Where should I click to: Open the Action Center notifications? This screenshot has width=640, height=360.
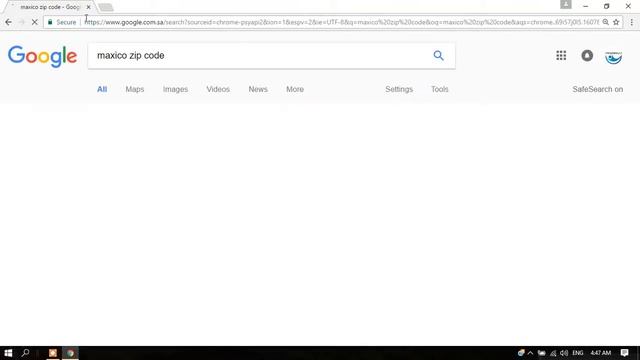click(x=624, y=353)
